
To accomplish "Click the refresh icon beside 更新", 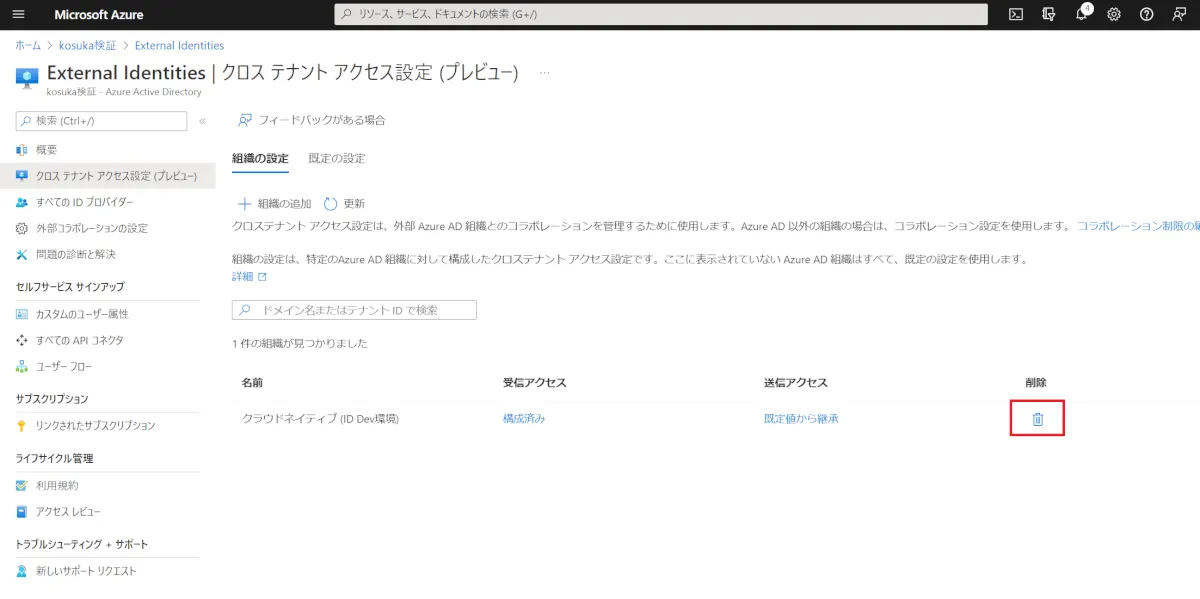I will pyautogui.click(x=331, y=203).
